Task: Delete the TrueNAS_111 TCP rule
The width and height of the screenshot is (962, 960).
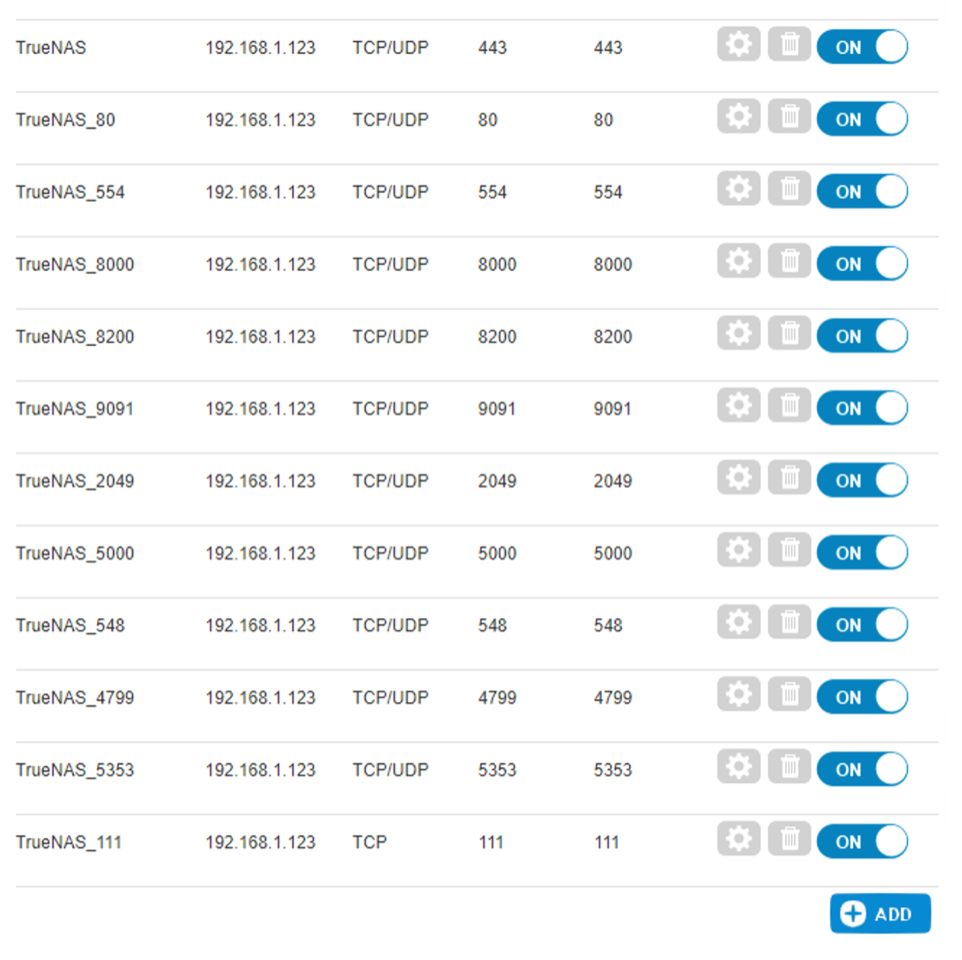Action: pyautogui.click(x=789, y=839)
